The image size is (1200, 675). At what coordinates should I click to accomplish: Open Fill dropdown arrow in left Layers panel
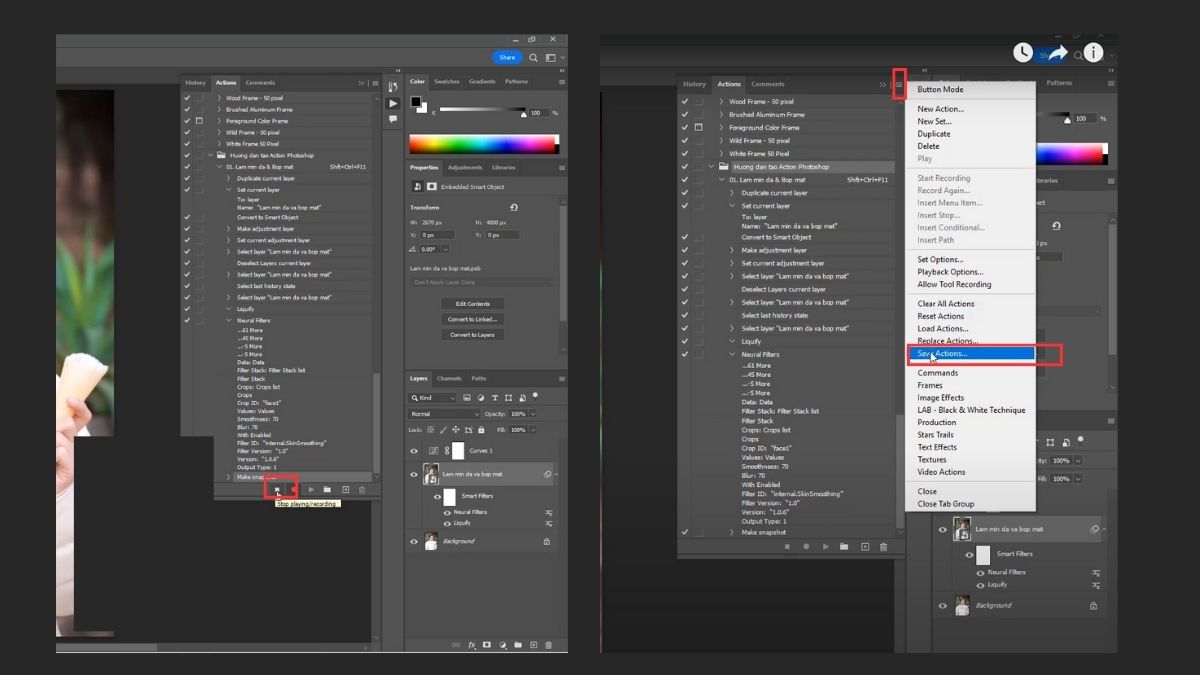[x=533, y=430]
